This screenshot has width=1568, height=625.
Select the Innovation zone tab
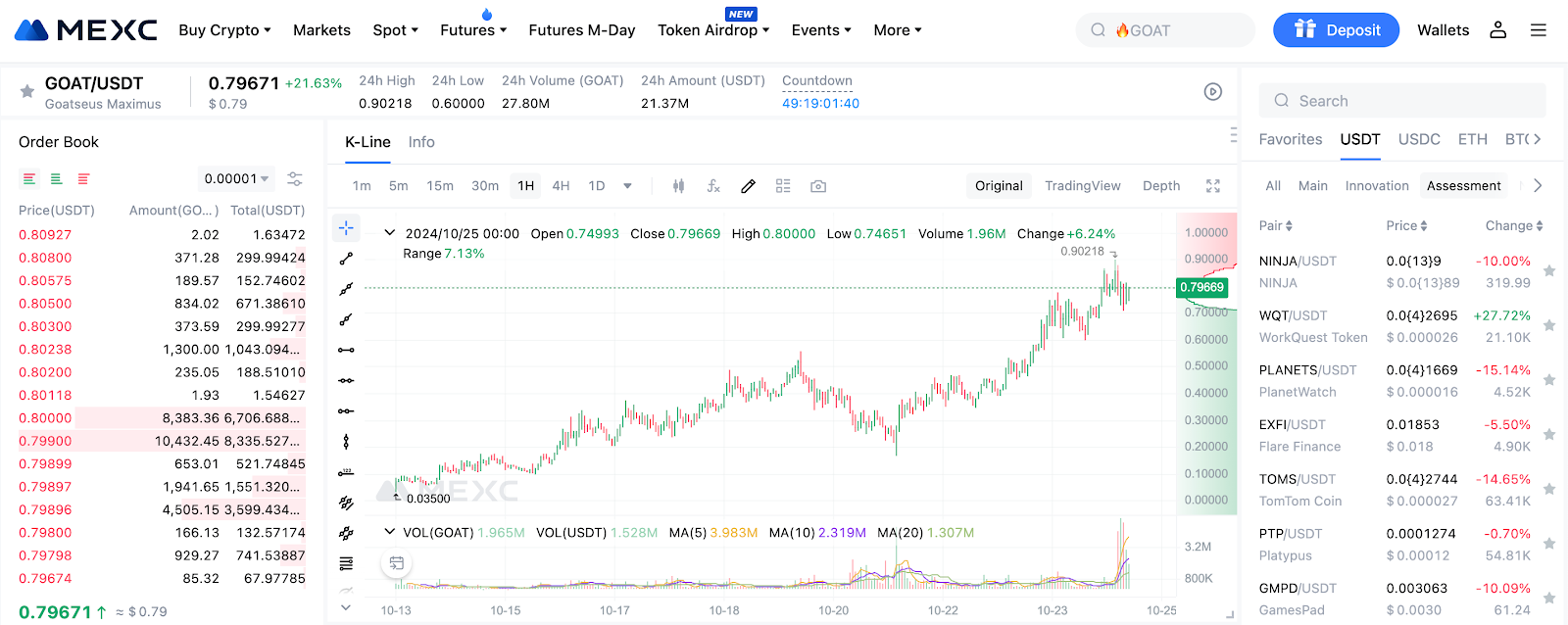tap(1377, 186)
